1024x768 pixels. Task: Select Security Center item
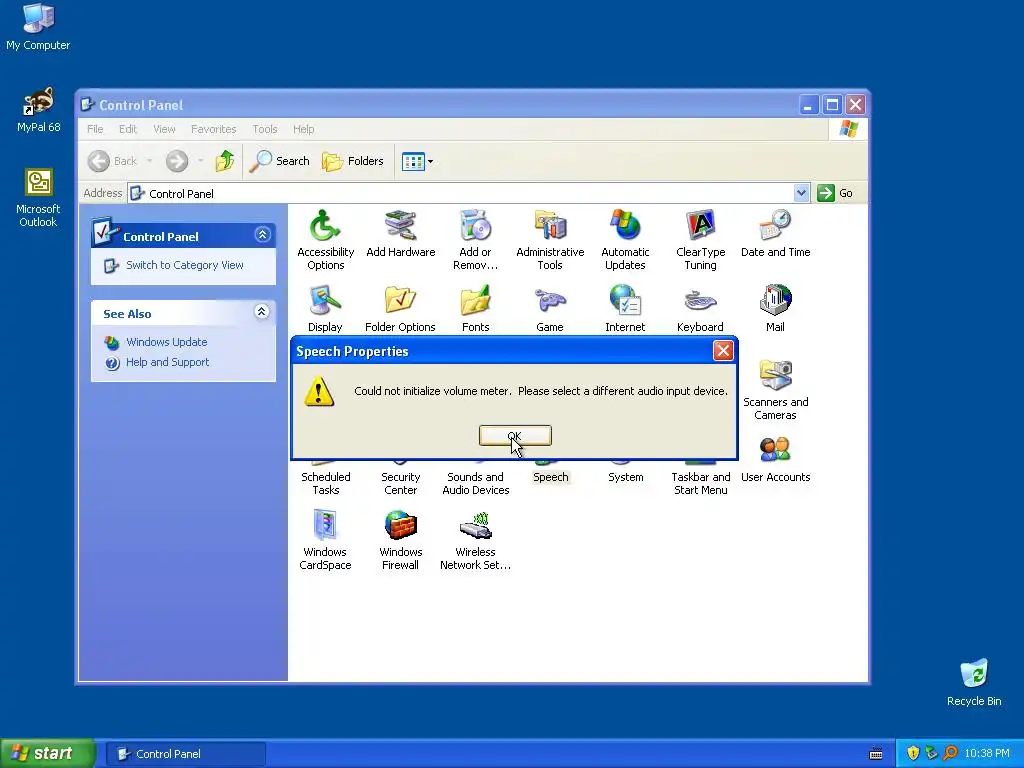click(x=400, y=483)
